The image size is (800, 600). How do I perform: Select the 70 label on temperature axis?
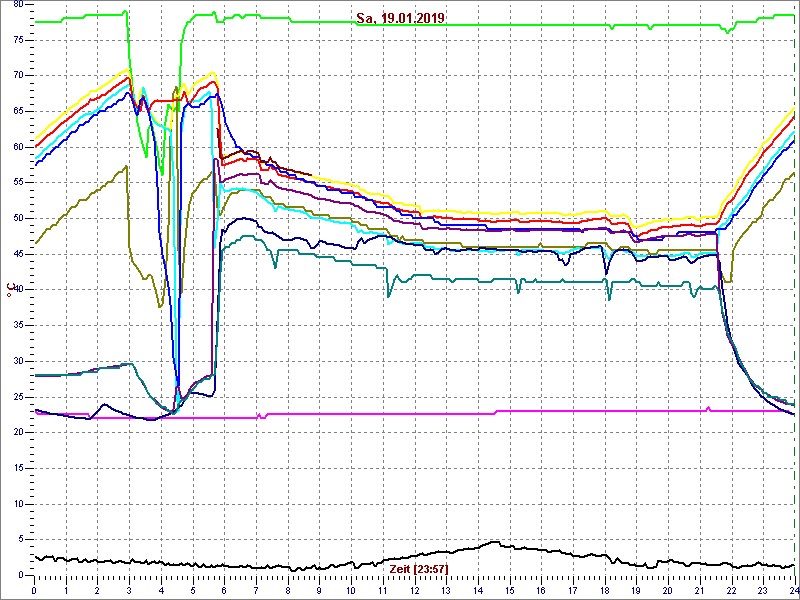[x=19, y=76]
